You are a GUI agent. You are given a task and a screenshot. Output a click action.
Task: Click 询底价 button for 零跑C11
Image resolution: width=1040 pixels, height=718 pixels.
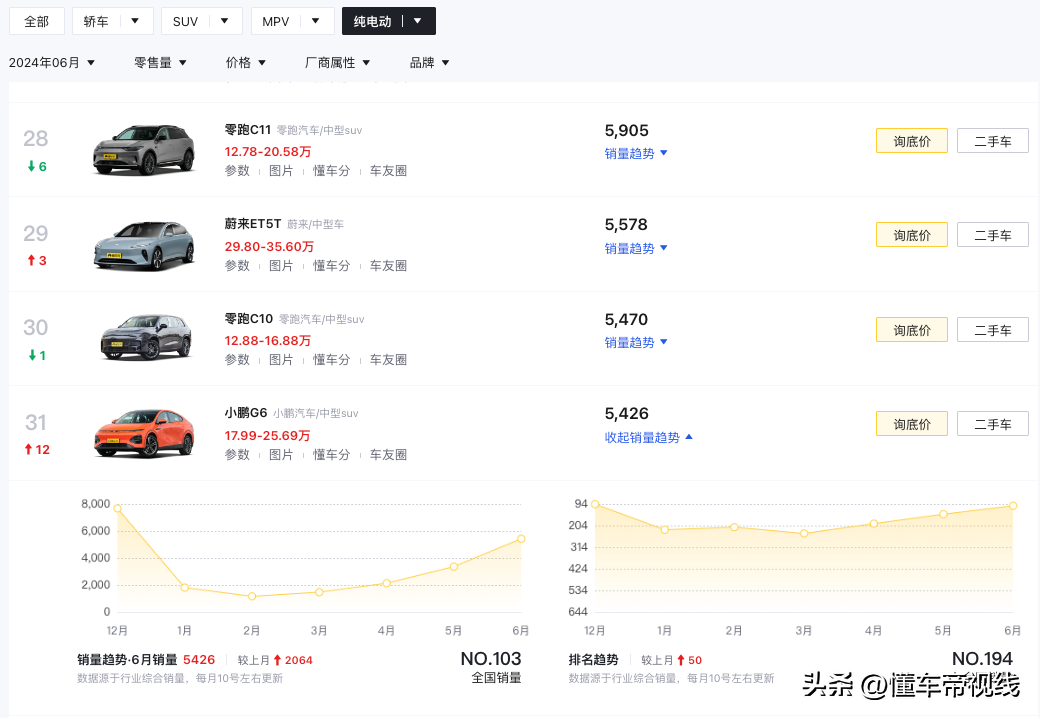[x=911, y=141]
